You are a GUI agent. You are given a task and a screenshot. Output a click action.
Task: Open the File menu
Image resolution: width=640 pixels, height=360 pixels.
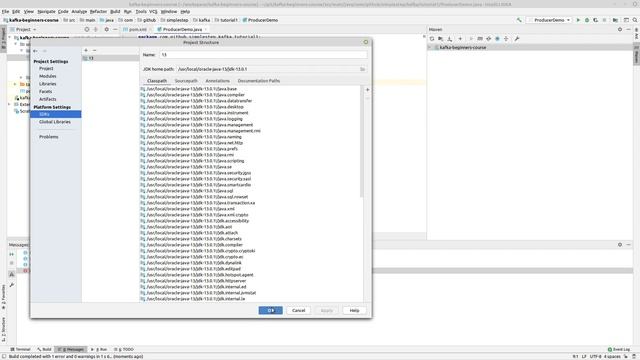coord(5,11)
